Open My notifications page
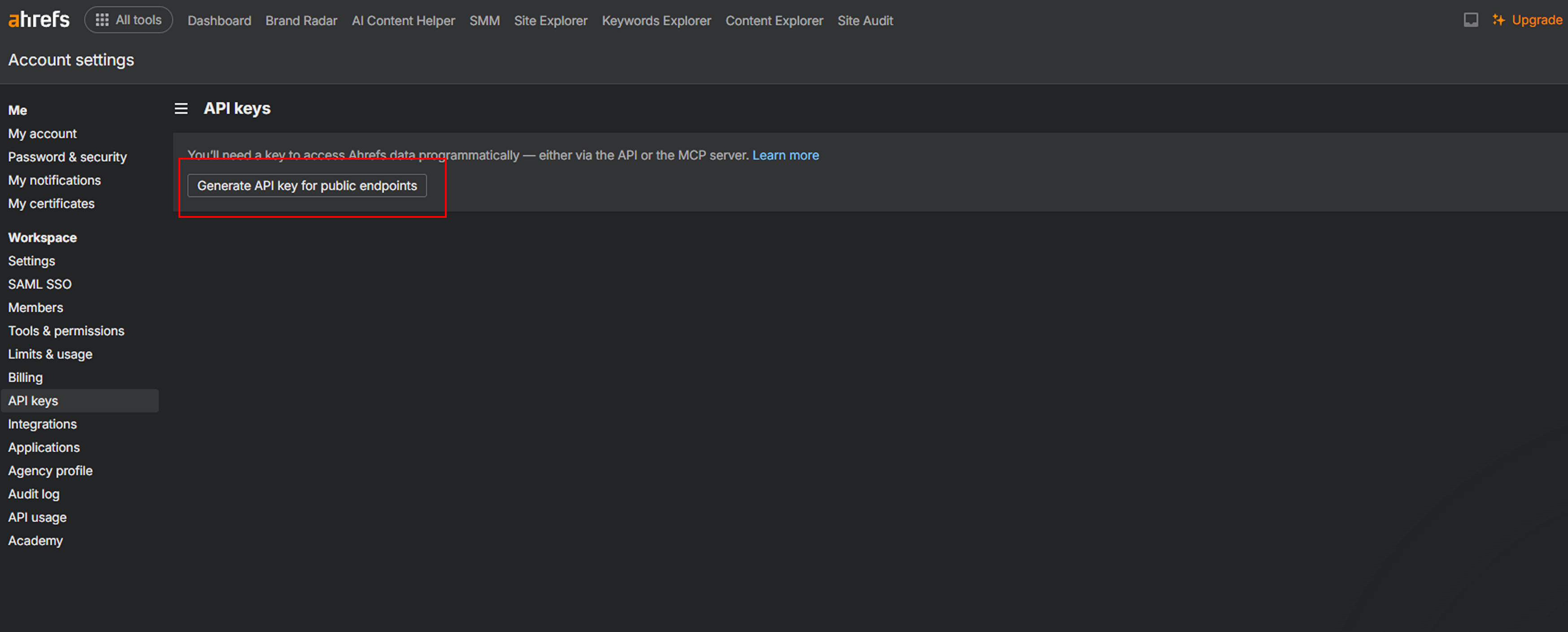This screenshot has width=1568, height=632. click(x=54, y=180)
